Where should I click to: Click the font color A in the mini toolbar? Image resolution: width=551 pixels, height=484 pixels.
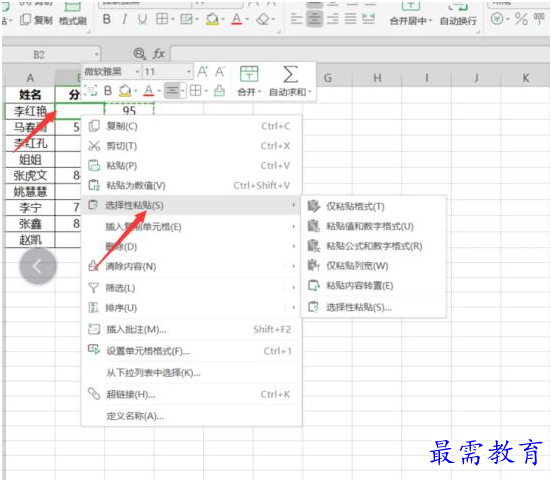pyautogui.click(x=149, y=91)
